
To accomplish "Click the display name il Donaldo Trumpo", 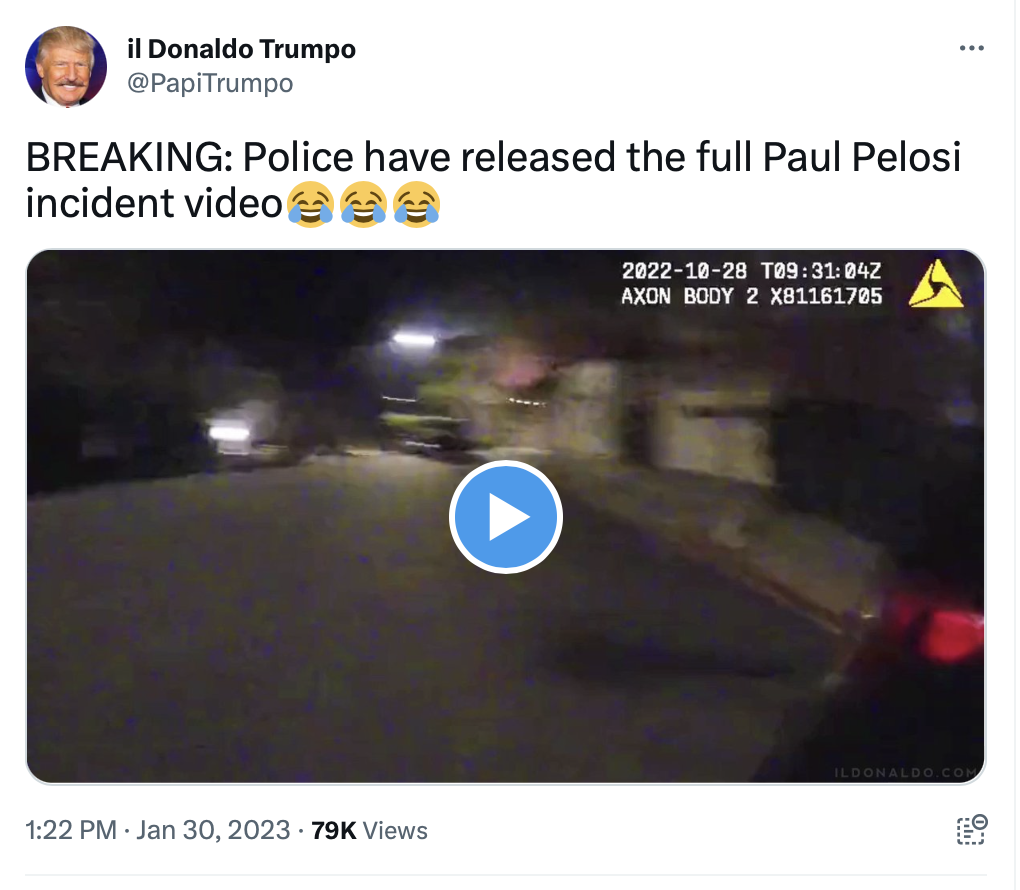I will [x=241, y=49].
